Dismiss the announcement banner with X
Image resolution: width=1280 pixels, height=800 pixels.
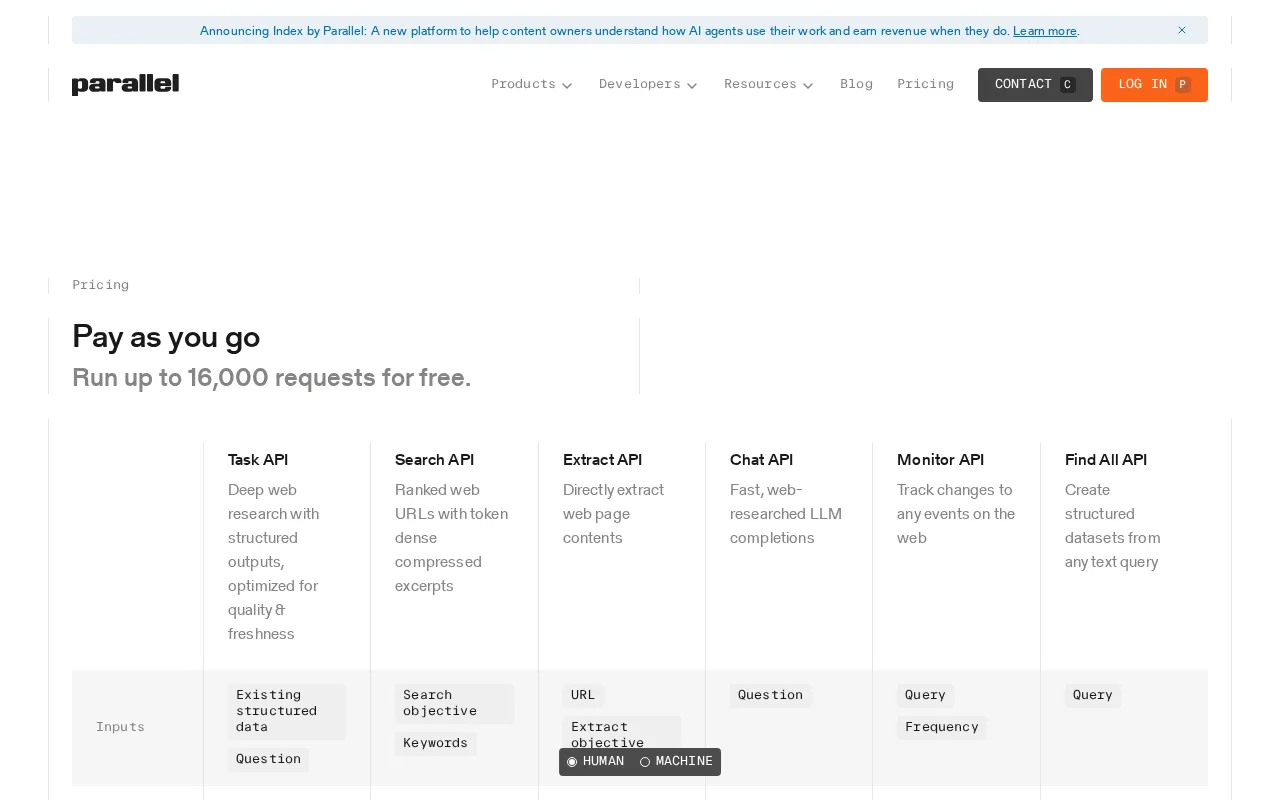click(x=1182, y=30)
